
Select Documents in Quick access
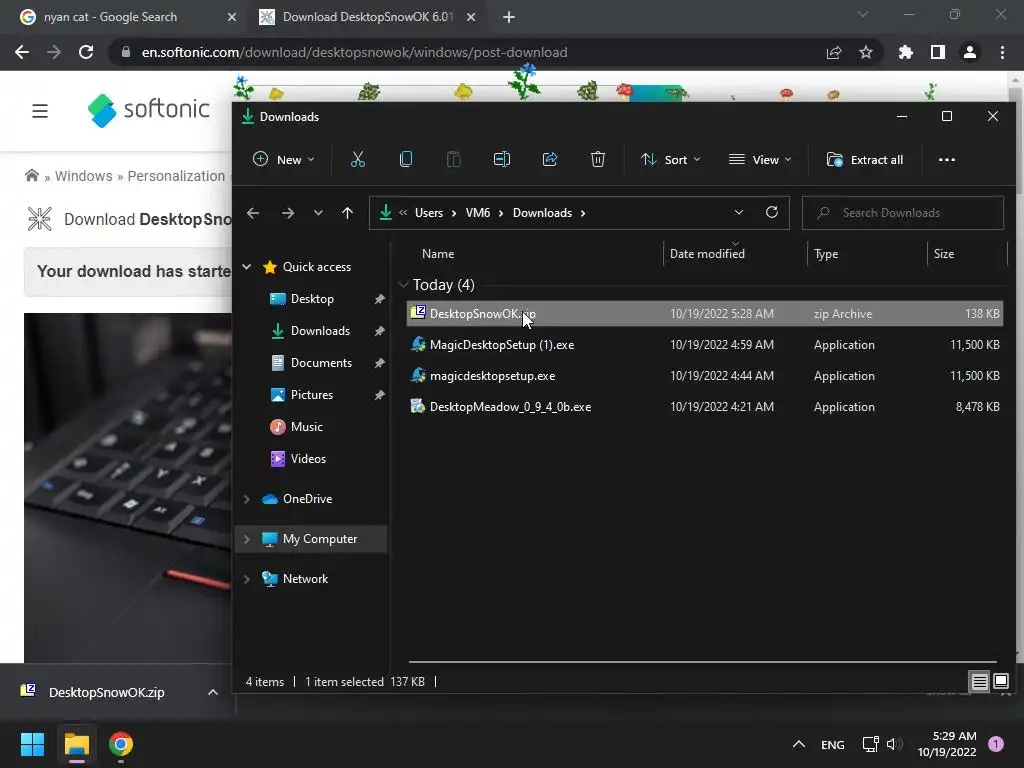321,362
